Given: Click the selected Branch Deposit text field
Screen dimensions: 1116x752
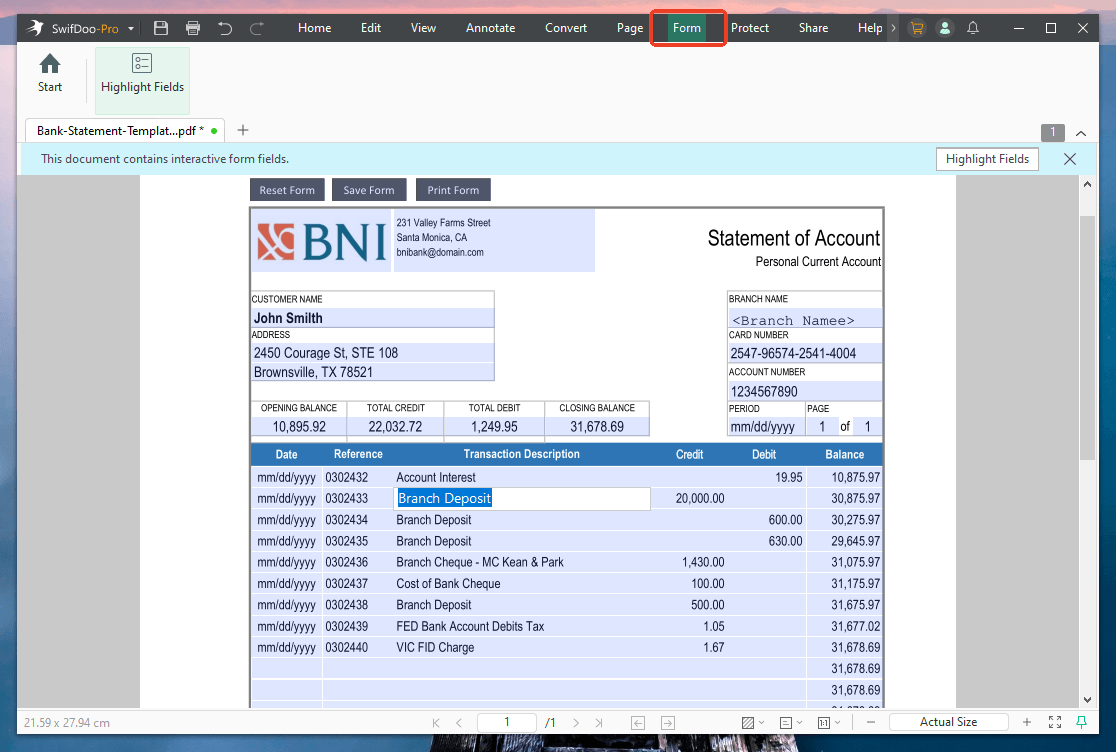Looking at the screenshot, I should (x=522, y=499).
